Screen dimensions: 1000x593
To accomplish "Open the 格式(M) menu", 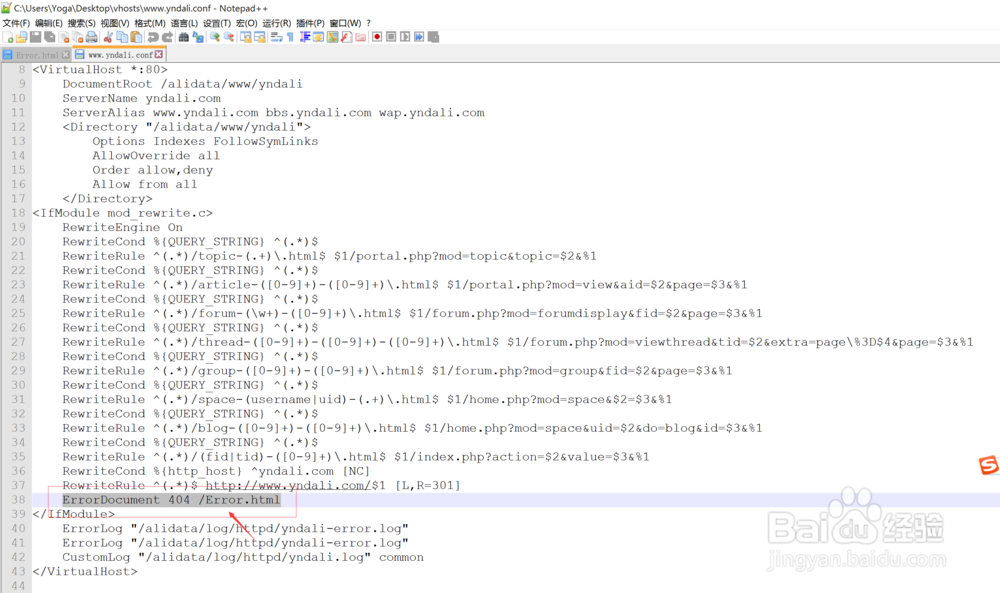I will [x=150, y=23].
